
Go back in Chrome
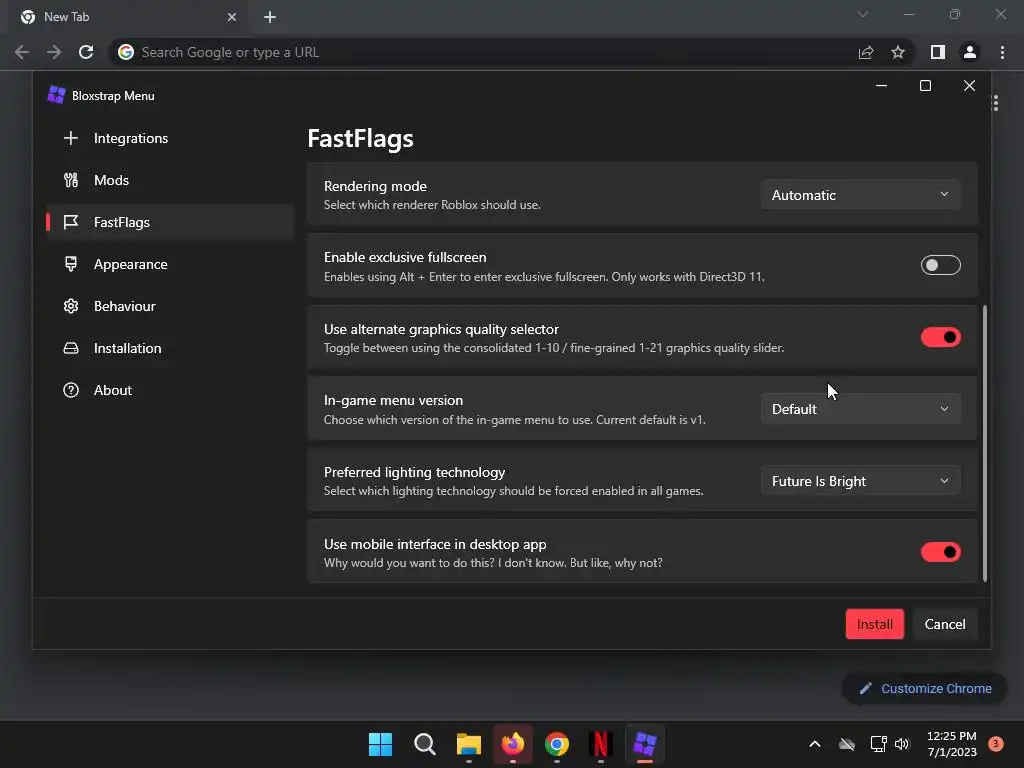click(22, 52)
